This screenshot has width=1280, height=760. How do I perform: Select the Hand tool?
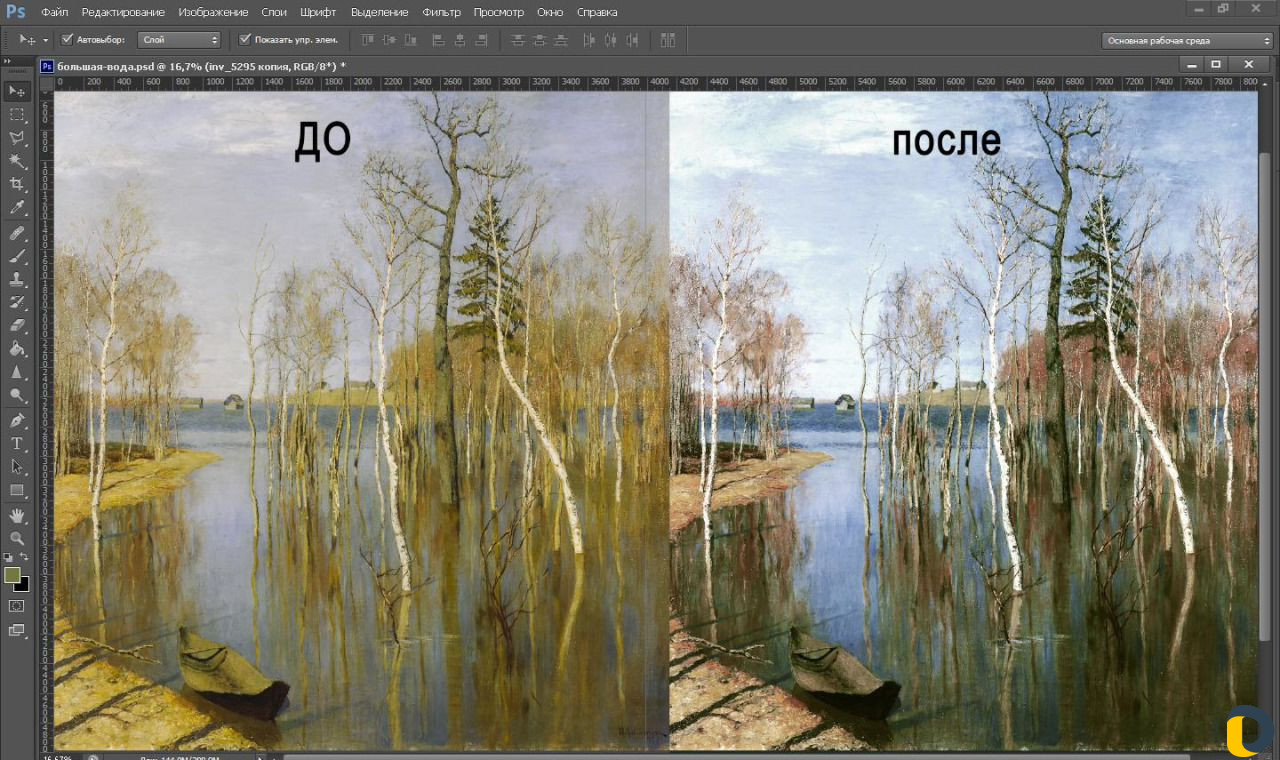[17, 515]
